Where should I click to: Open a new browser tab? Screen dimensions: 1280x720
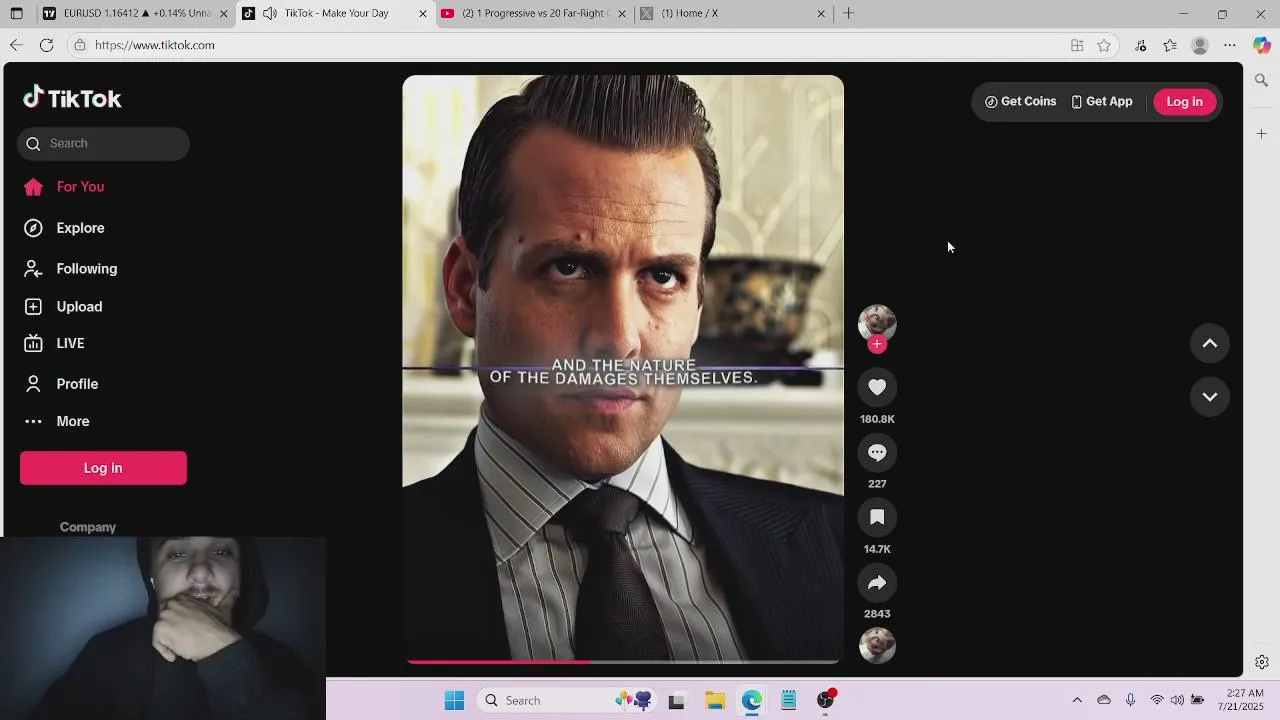click(848, 13)
